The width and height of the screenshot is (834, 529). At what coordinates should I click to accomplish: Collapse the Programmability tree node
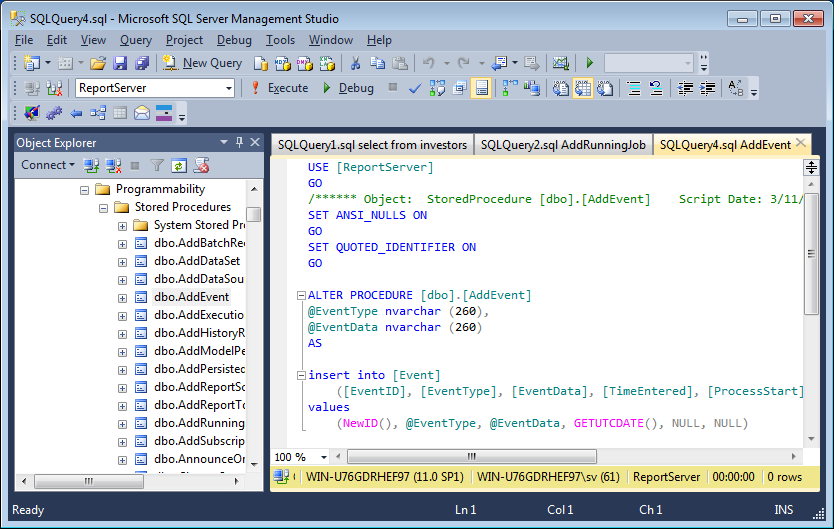[84, 190]
